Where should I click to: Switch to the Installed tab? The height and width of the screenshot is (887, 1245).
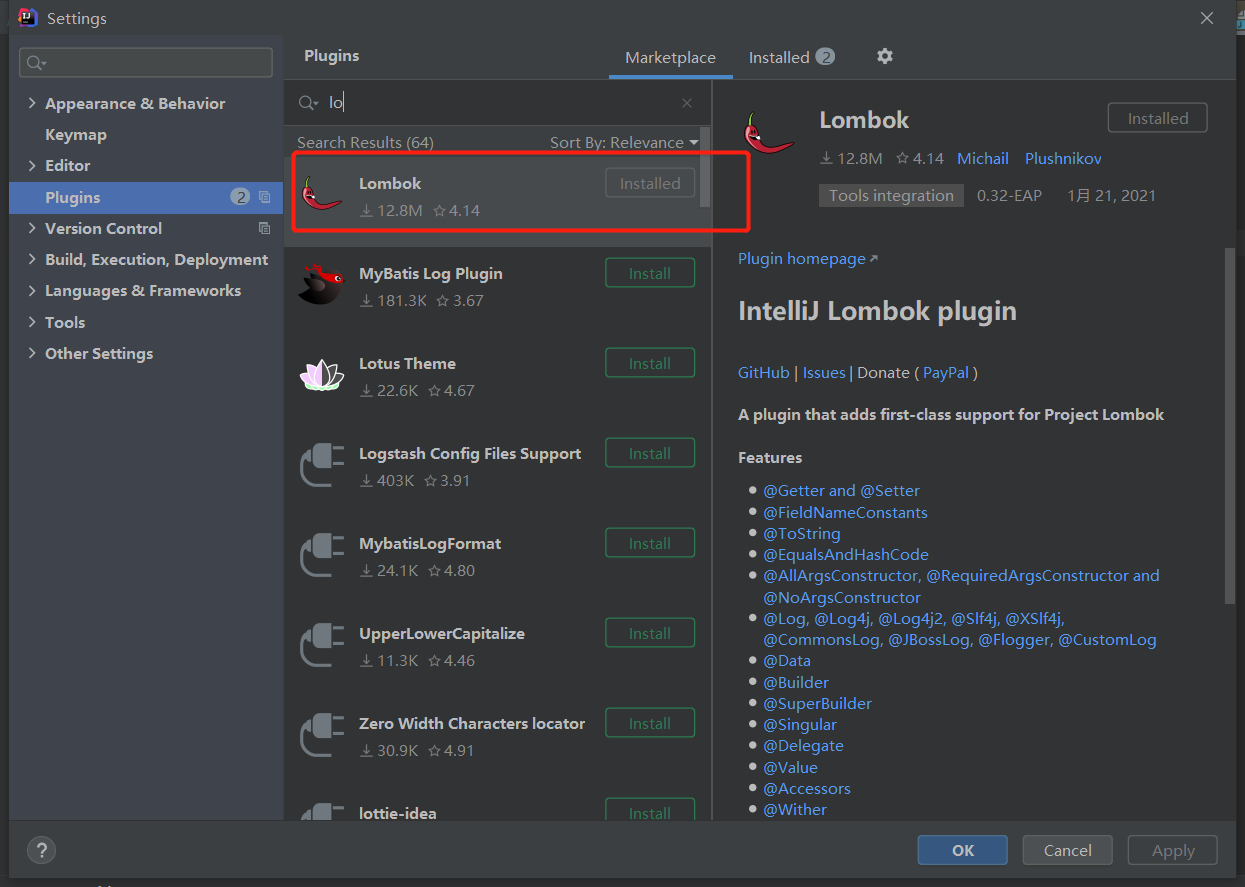791,58
